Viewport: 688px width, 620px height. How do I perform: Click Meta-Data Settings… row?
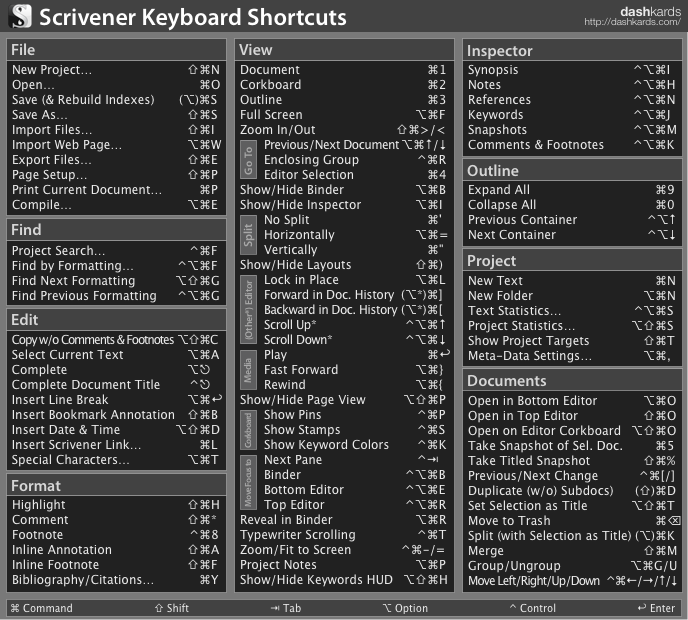tap(572, 356)
